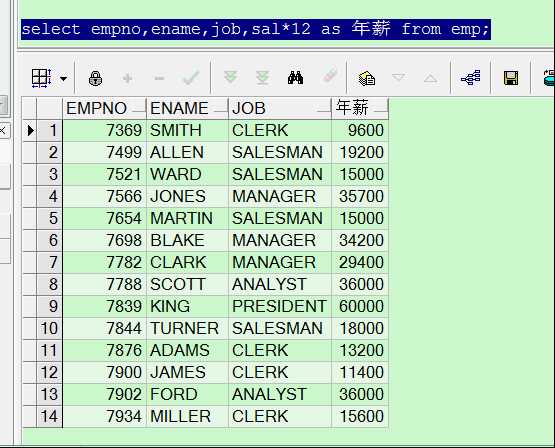Click the delete record minus icon
This screenshot has height=448, width=555.
[159, 78]
